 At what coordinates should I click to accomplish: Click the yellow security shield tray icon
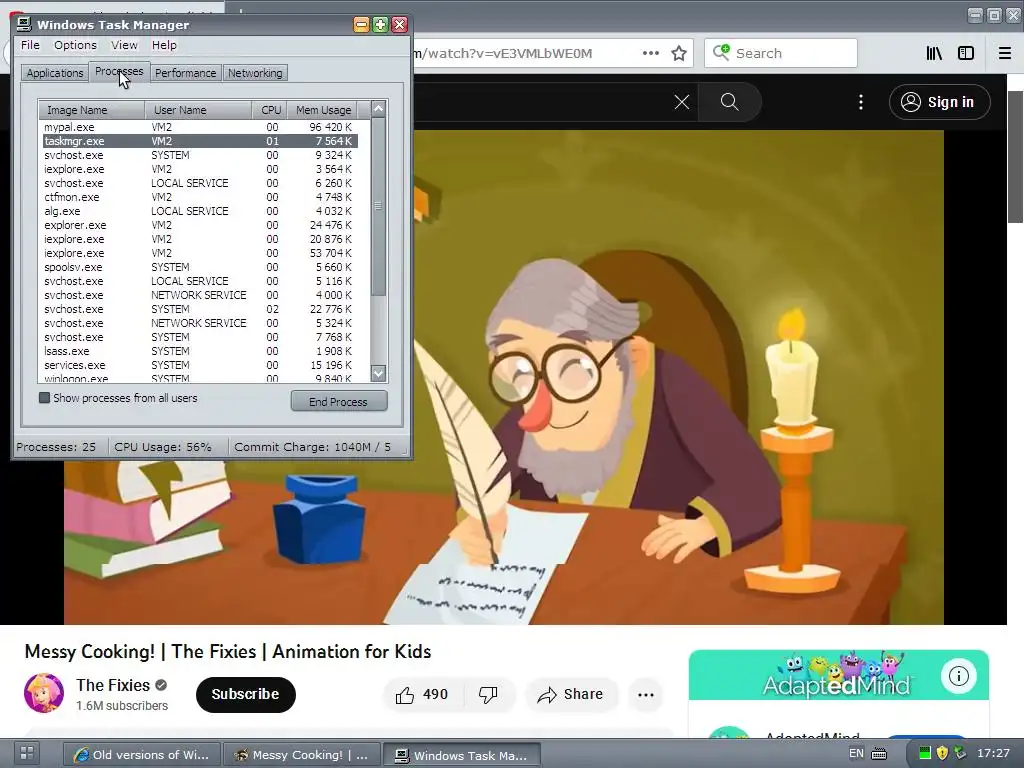pos(942,754)
